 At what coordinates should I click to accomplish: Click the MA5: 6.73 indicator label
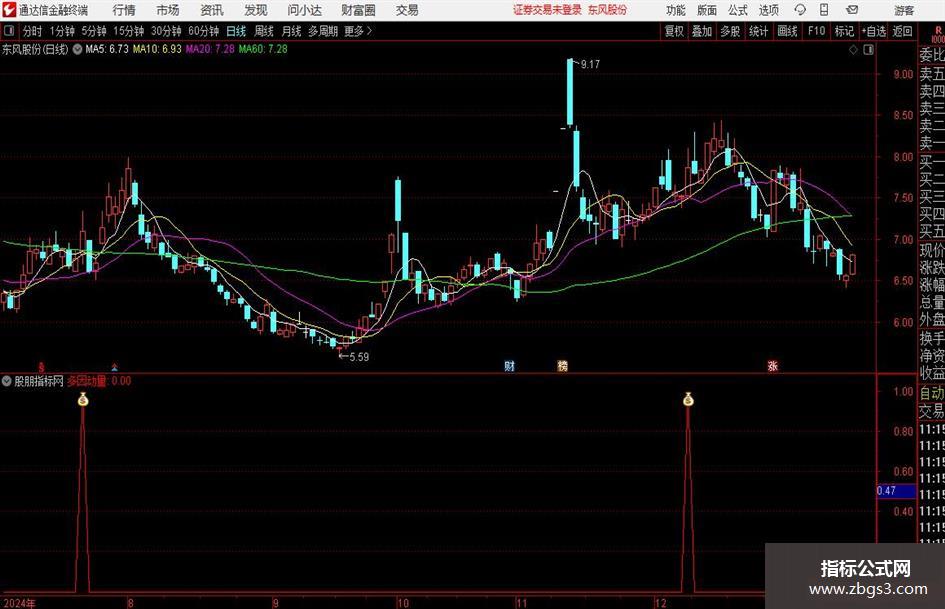point(107,49)
